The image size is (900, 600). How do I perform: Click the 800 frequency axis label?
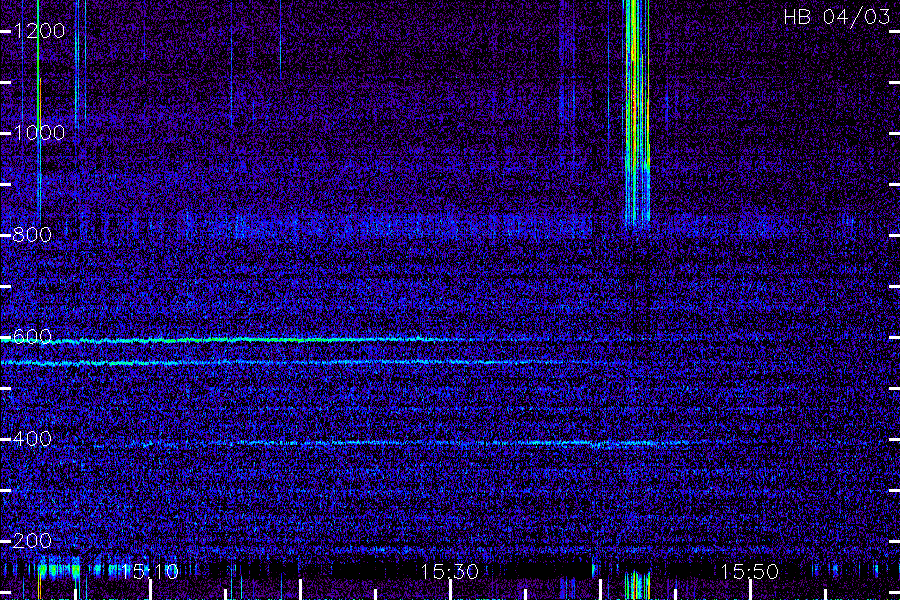click(x=32, y=235)
